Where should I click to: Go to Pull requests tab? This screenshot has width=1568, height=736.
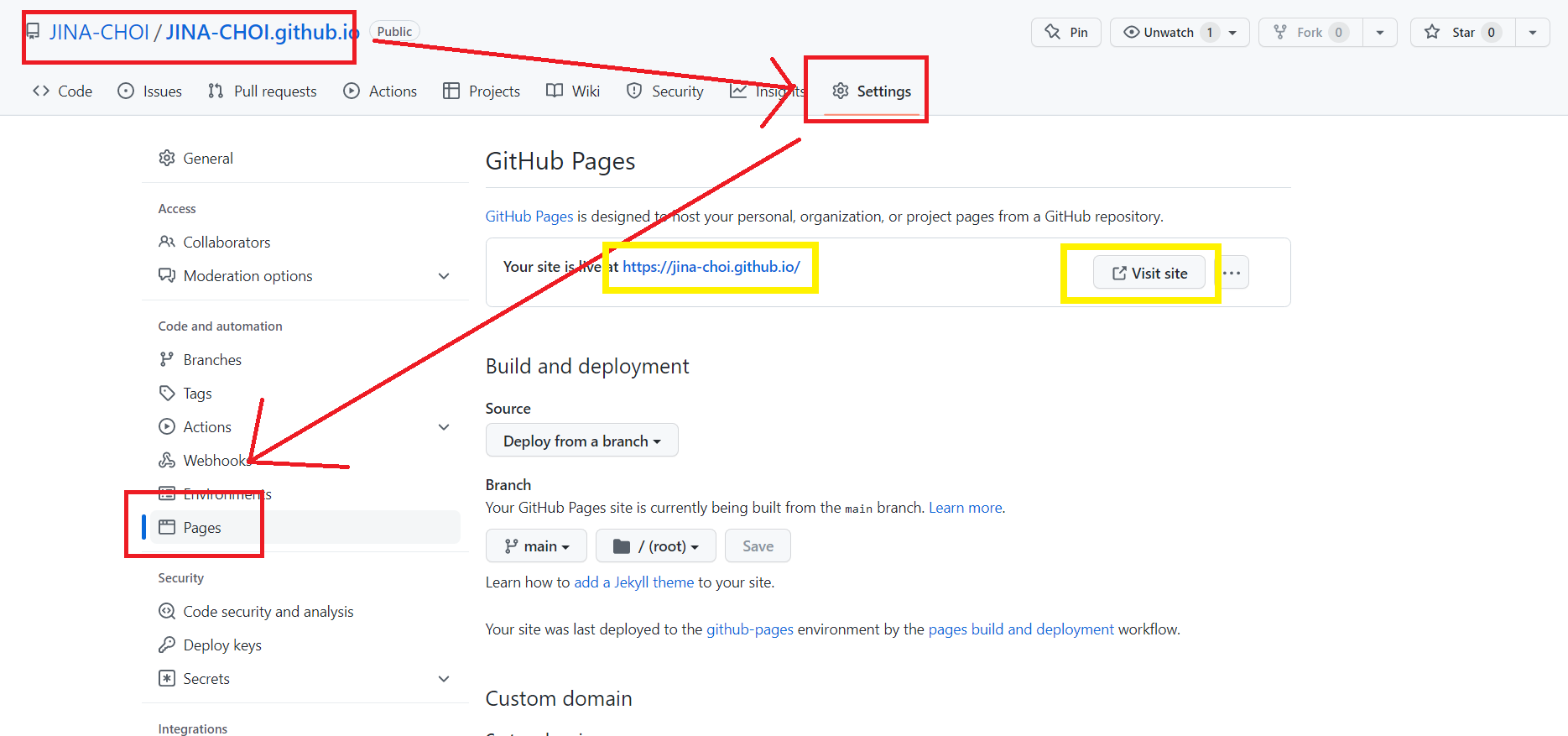click(262, 91)
